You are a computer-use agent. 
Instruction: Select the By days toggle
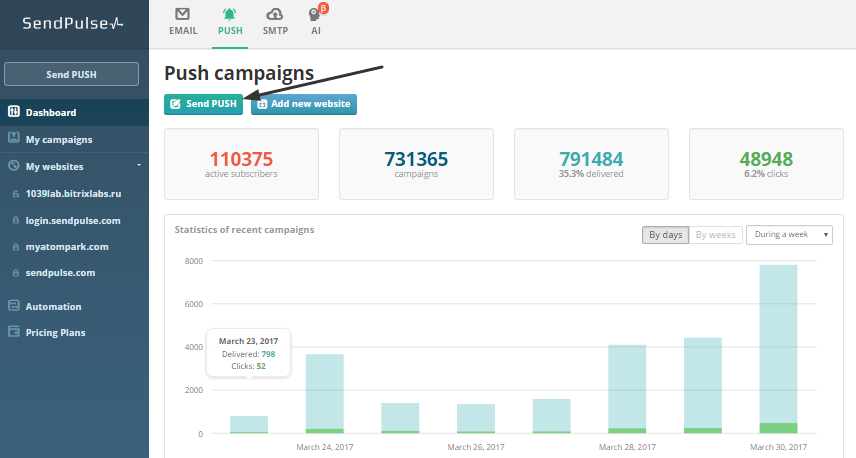click(x=665, y=235)
